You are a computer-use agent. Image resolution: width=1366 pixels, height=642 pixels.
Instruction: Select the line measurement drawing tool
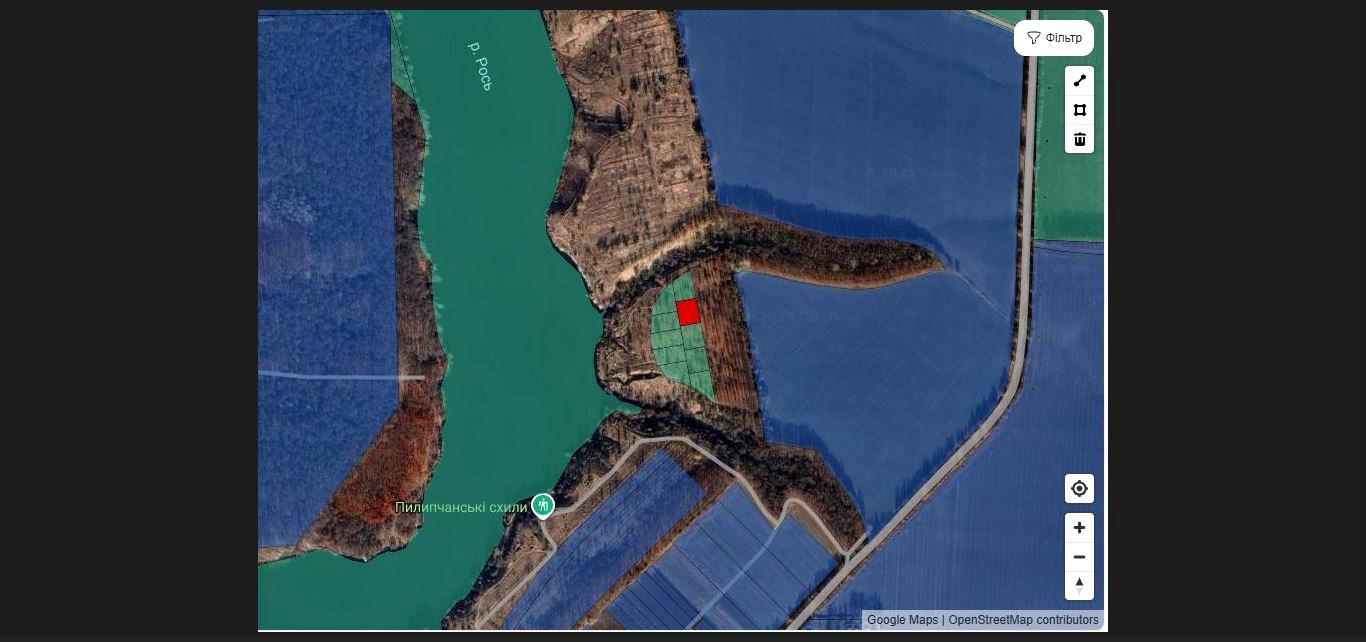[x=1079, y=81]
